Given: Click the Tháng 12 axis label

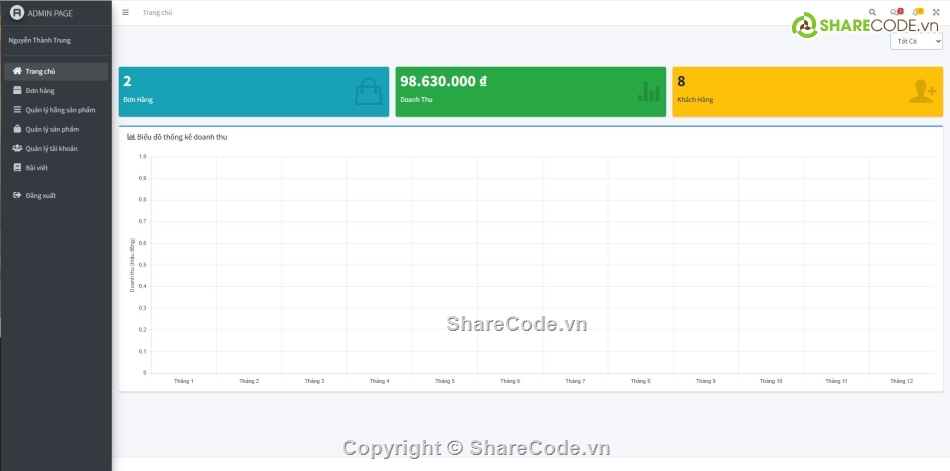Looking at the screenshot, I should [902, 381].
